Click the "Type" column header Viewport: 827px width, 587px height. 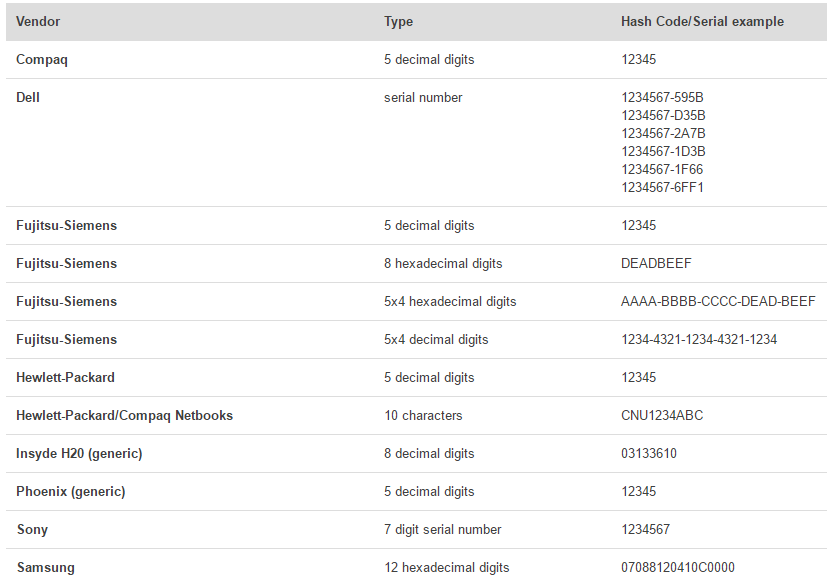[x=398, y=22]
